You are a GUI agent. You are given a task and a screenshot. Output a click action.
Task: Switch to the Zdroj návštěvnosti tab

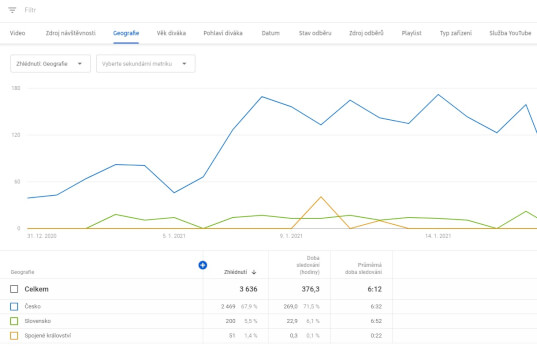71,33
